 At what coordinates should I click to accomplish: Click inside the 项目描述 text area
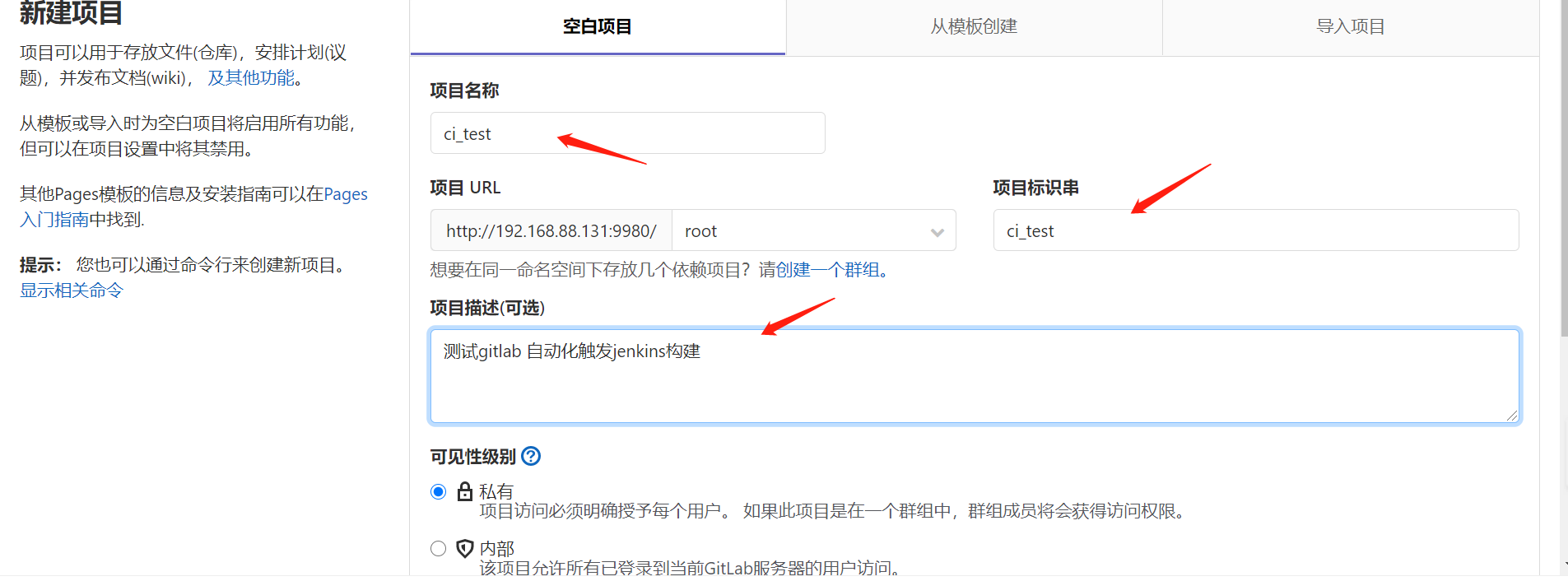click(975, 376)
